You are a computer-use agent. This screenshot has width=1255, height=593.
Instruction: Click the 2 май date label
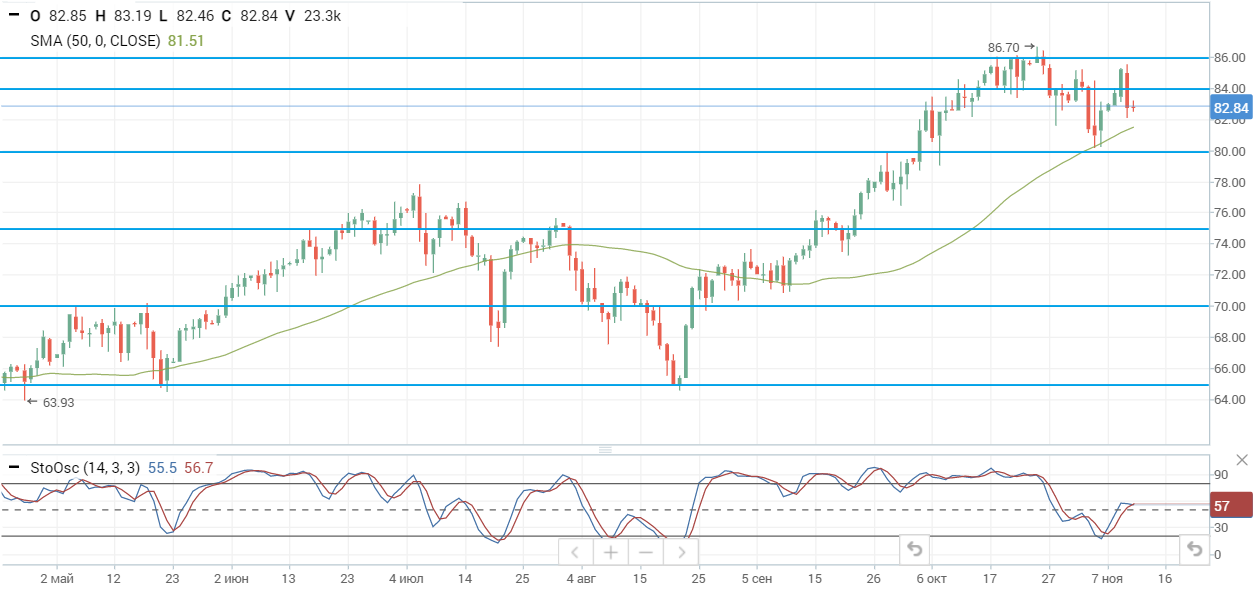tap(57, 579)
